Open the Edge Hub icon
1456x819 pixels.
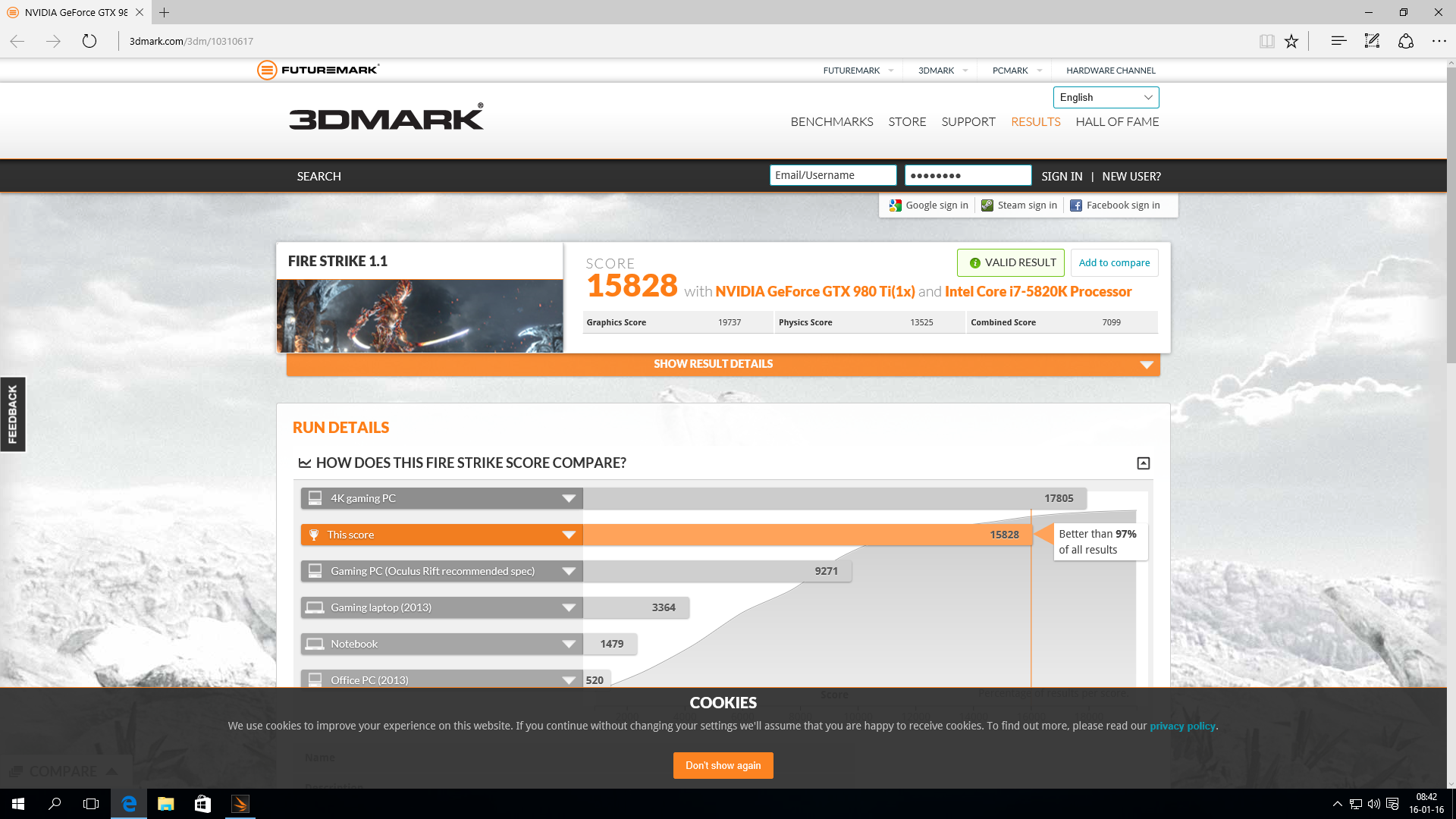tap(1338, 41)
